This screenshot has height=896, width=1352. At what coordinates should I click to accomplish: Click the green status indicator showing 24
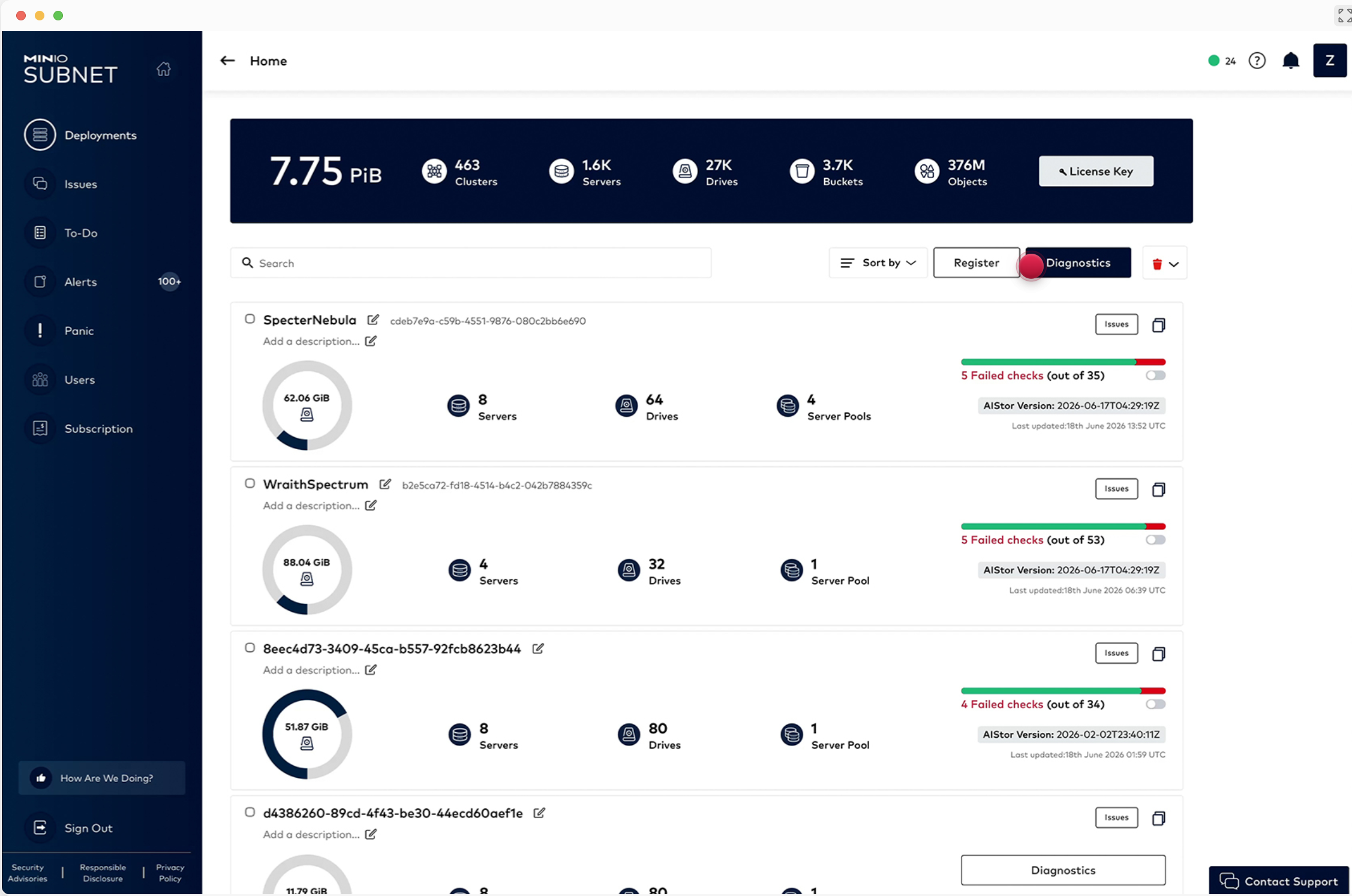[x=1221, y=61]
